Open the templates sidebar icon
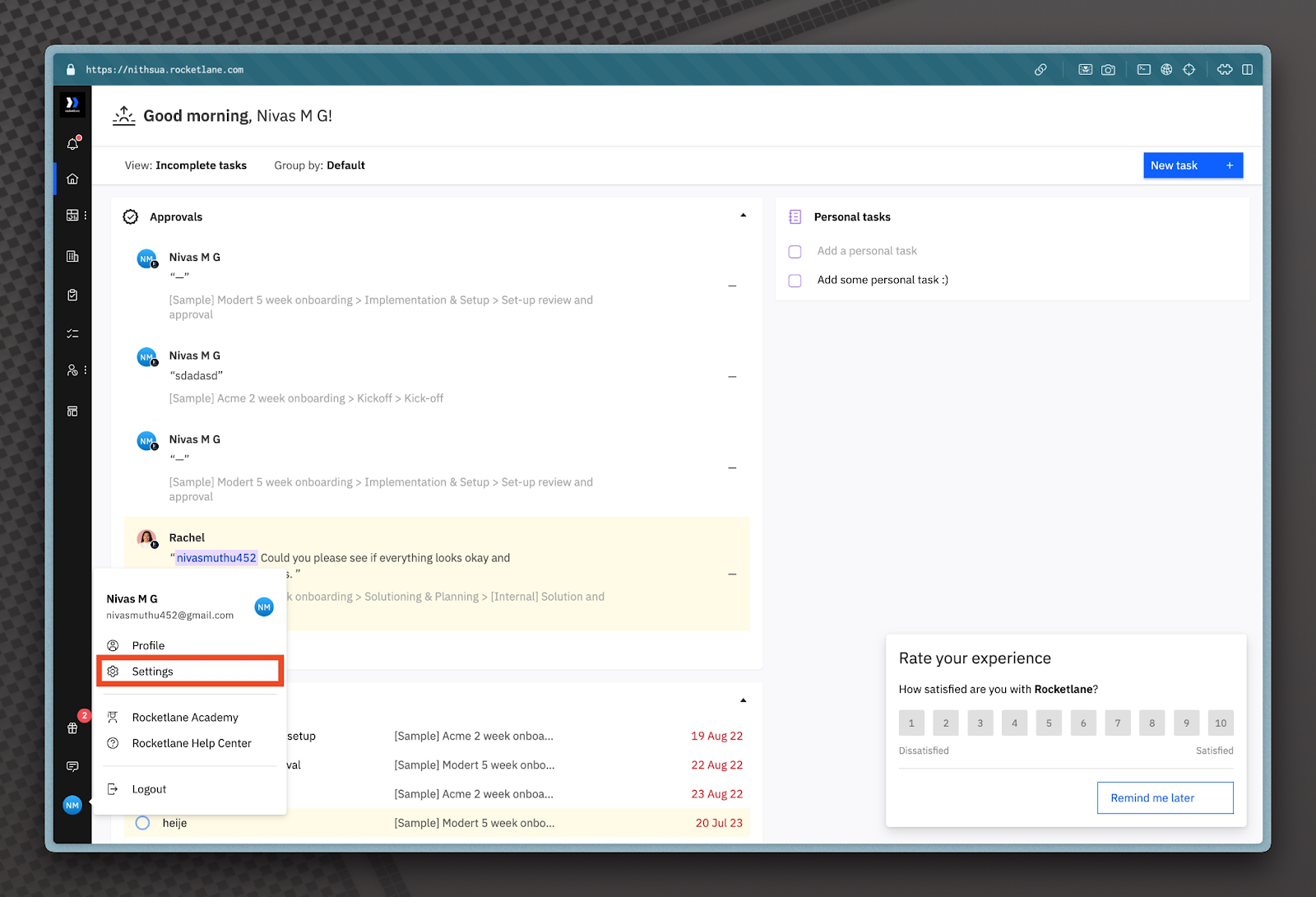This screenshot has width=1316, height=897. tap(72, 411)
